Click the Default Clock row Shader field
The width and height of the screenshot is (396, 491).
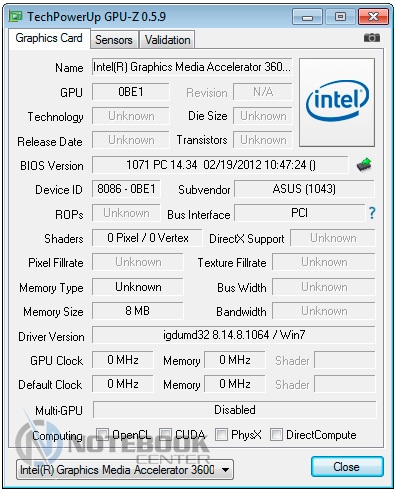click(x=345, y=384)
